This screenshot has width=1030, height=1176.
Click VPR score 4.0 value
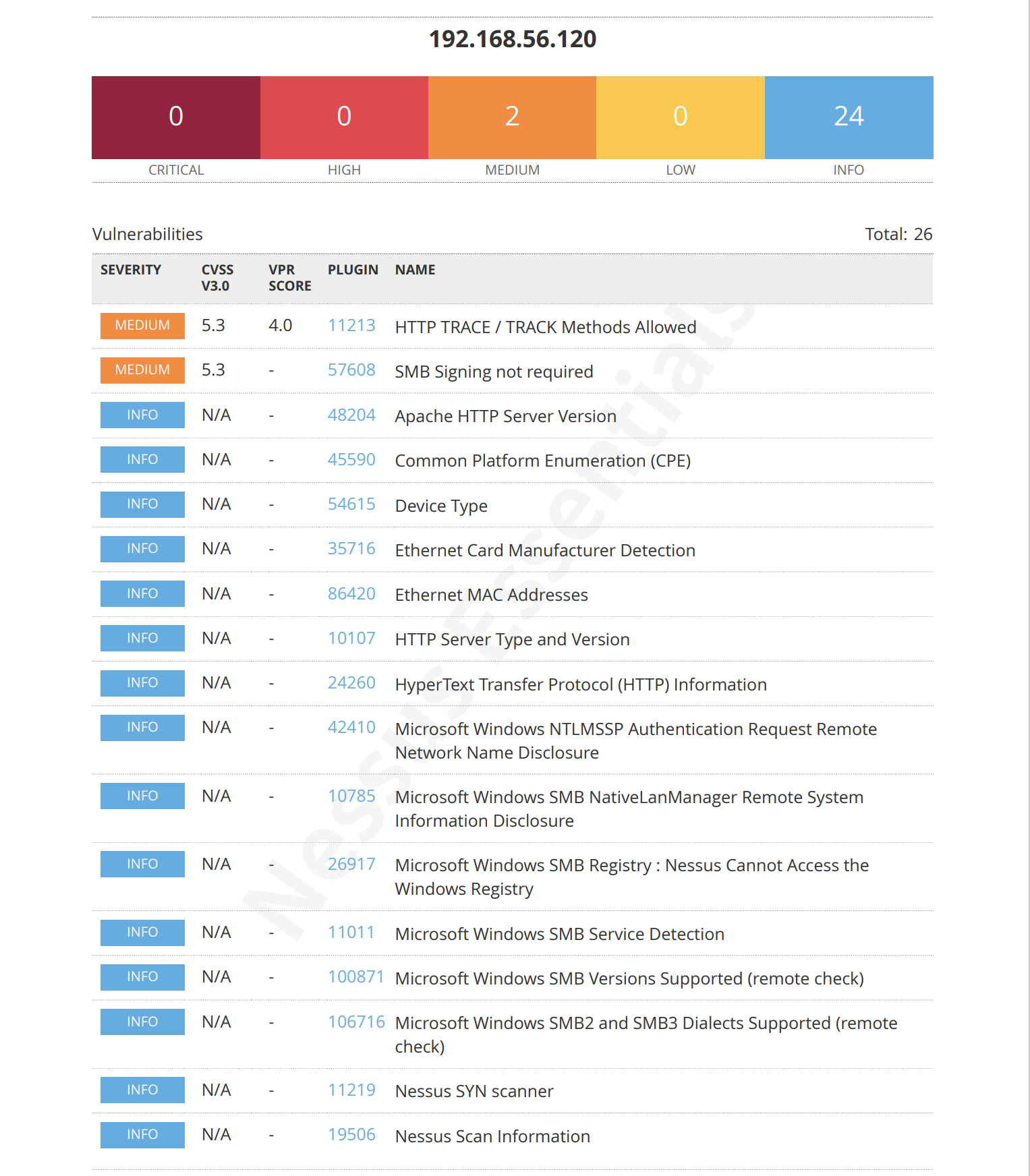point(281,326)
